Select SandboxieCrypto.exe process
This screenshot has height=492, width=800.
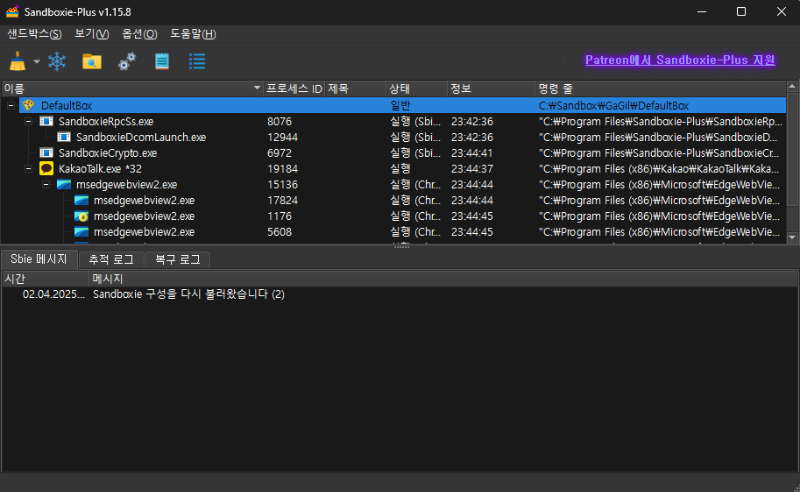(x=108, y=153)
